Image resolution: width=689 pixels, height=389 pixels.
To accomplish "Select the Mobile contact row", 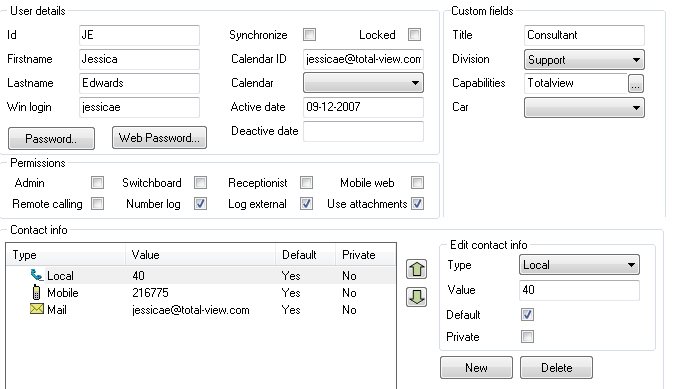I will pyautogui.click(x=201, y=293).
